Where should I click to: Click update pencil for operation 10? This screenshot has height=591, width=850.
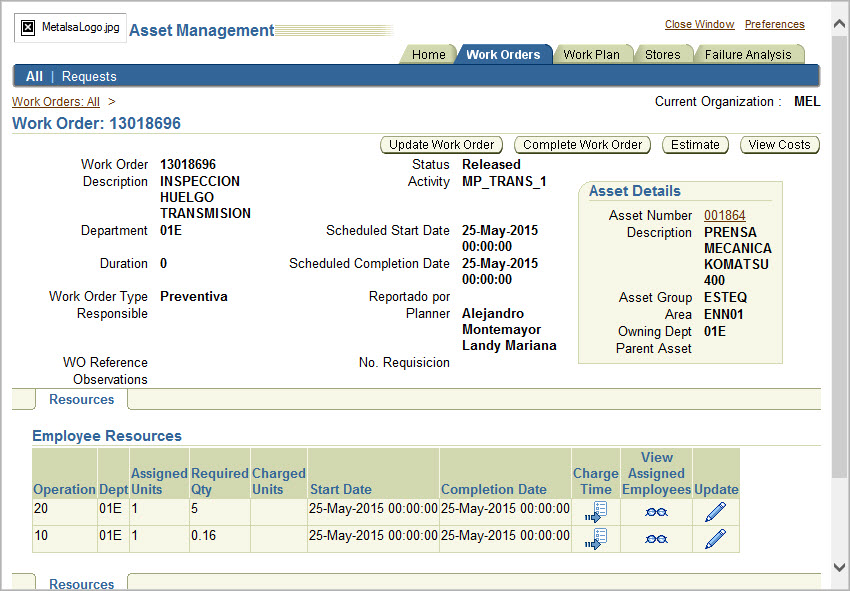[715, 539]
